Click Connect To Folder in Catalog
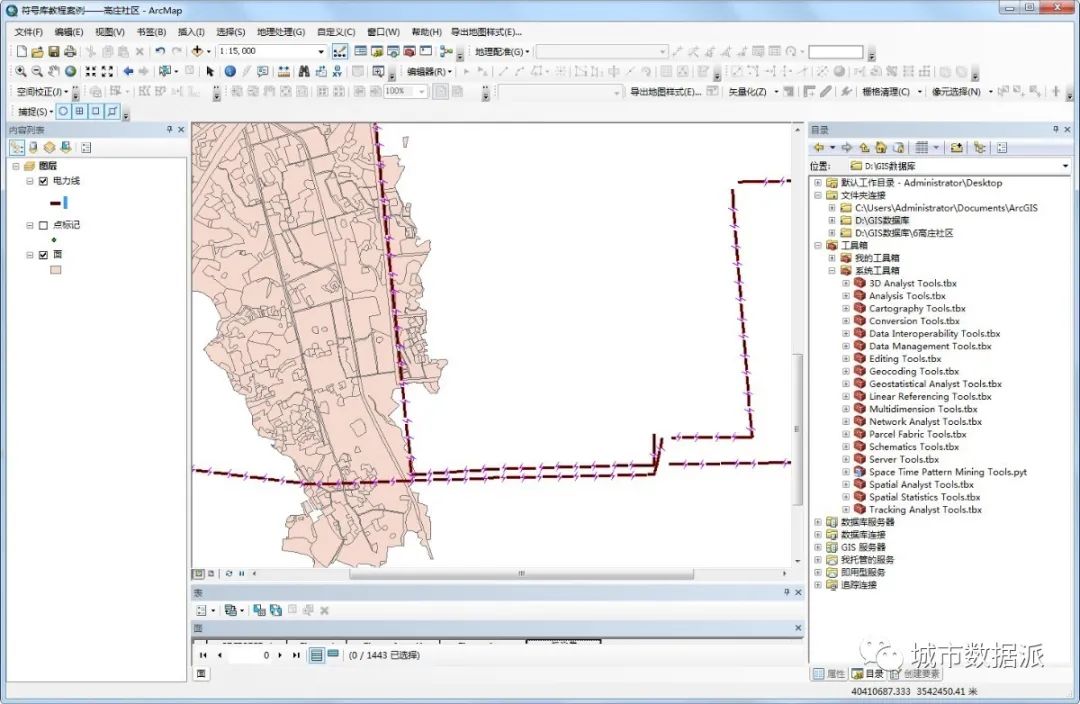Viewport: 1080px width, 704px height. [x=957, y=147]
